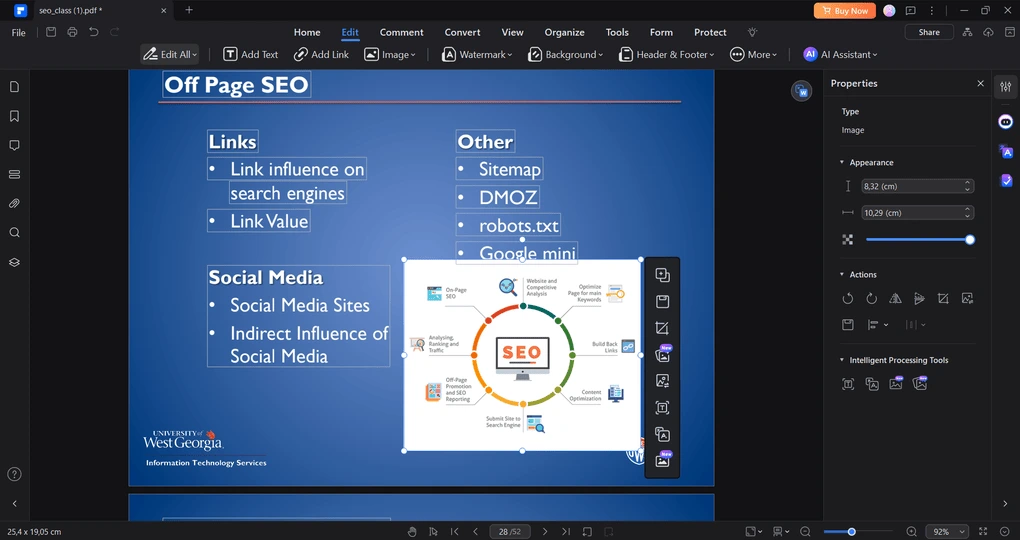This screenshot has width=1020, height=540.
Task: Open the Bookmarks panel in left sidebar
Action: click(x=14, y=116)
